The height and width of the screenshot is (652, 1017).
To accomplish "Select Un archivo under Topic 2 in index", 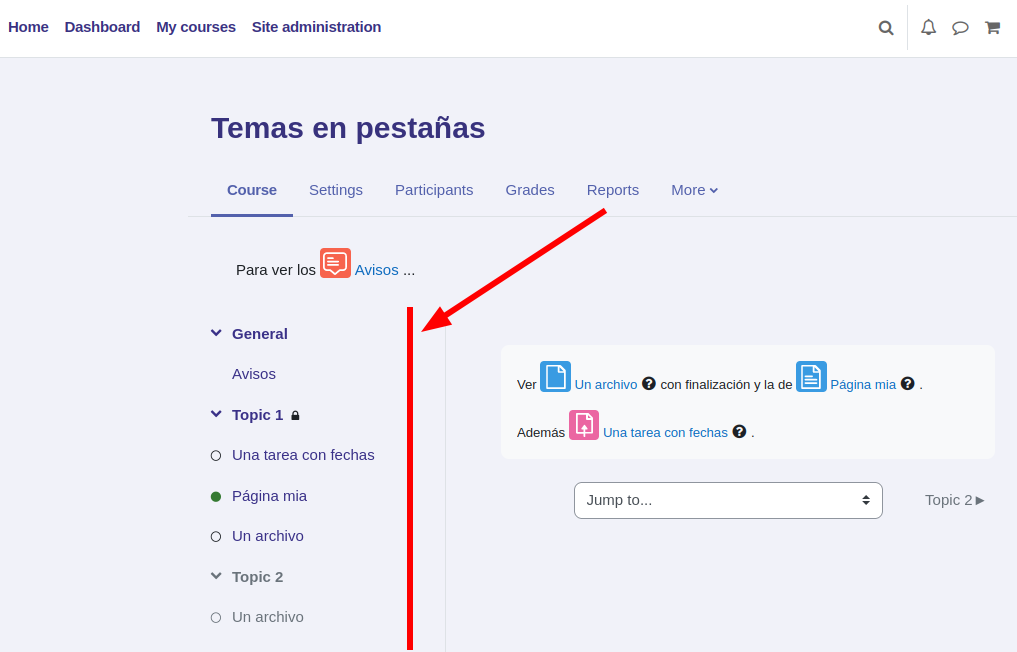I will point(268,618).
